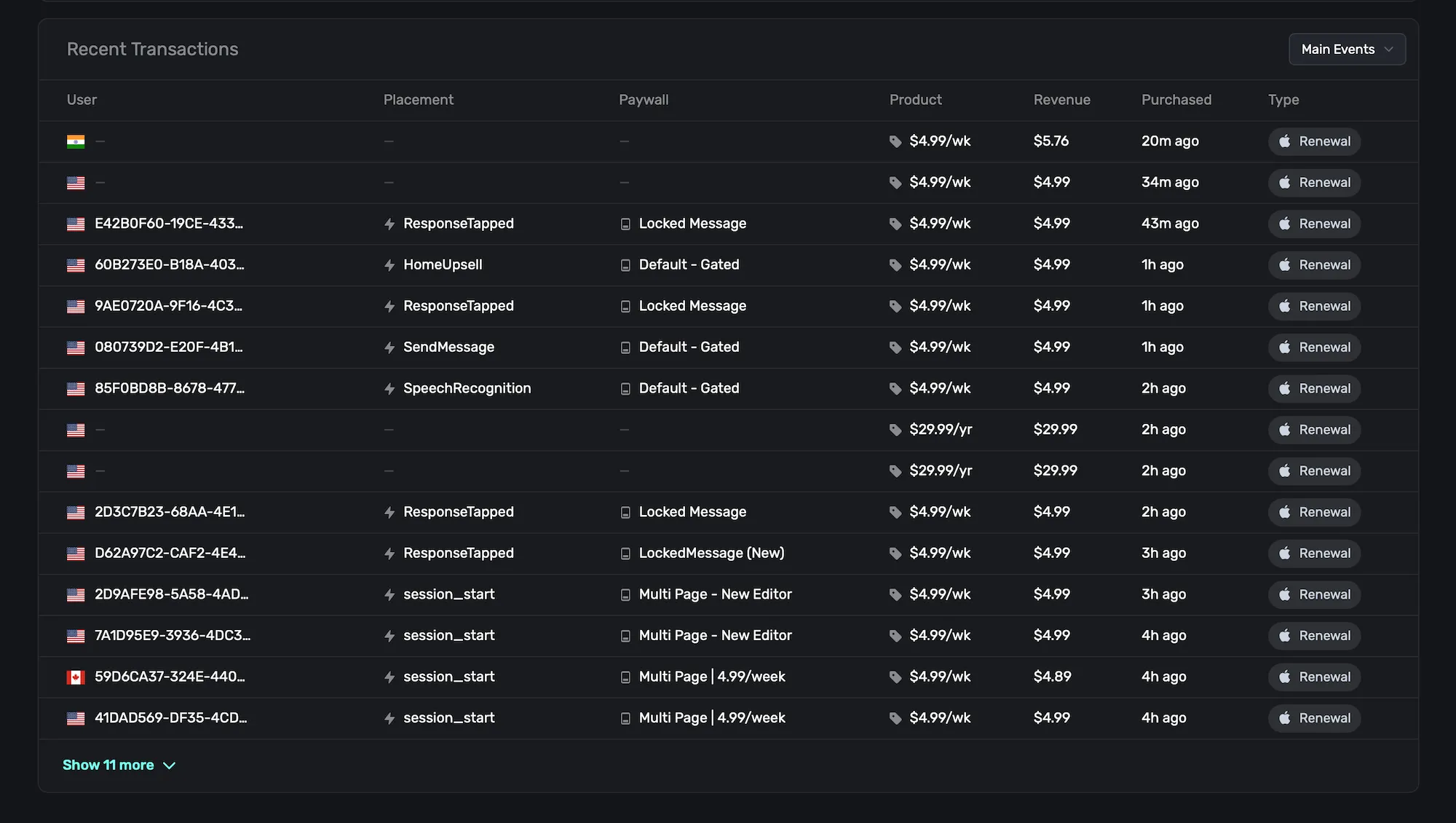The height and width of the screenshot is (823, 1456).
Task: Click the lightning icon beside SendMessage placement
Action: 389,347
